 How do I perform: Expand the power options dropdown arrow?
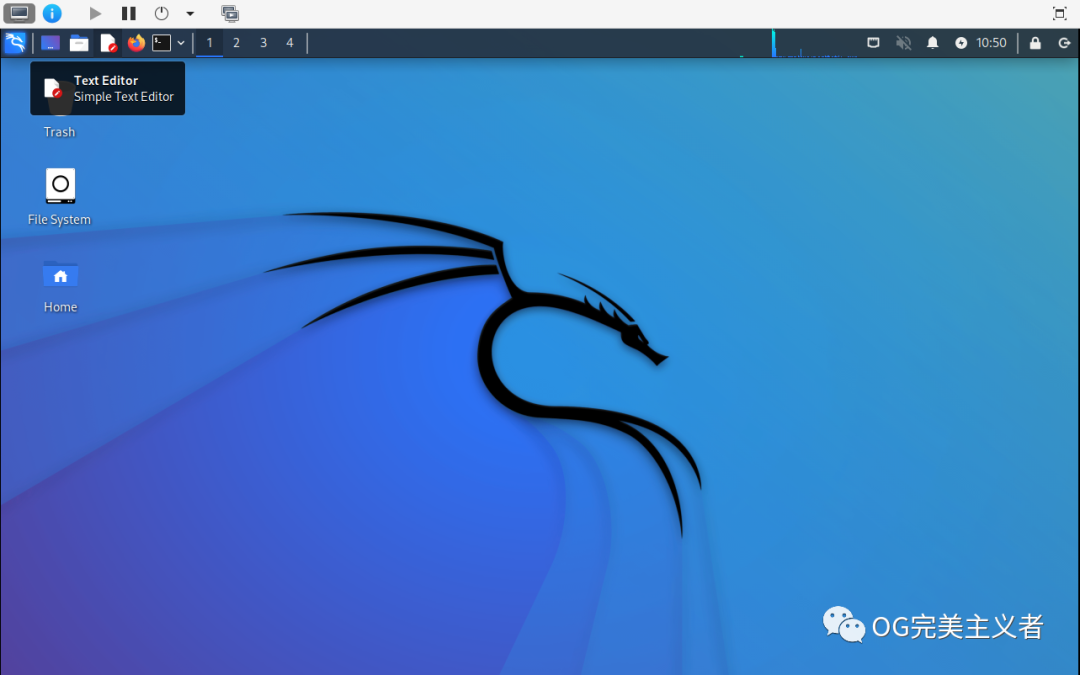click(x=190, y=13)
